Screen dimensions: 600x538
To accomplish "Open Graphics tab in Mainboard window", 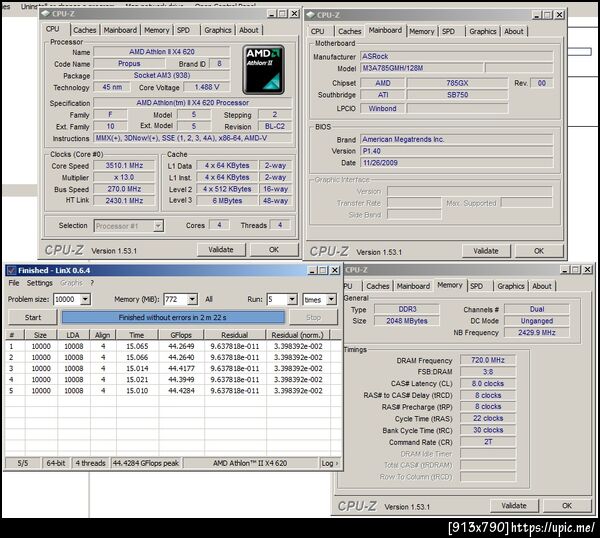I will point(483,31).
